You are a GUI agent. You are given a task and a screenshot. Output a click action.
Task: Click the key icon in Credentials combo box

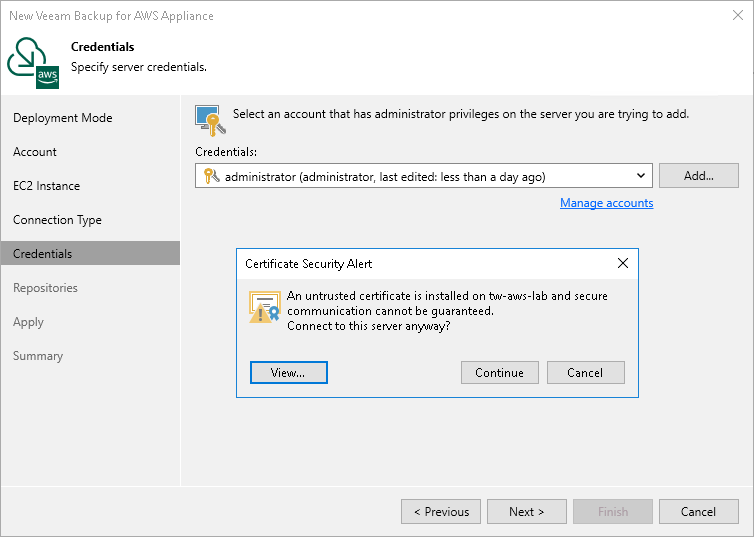pyautogui.click(x=210, y=176)
